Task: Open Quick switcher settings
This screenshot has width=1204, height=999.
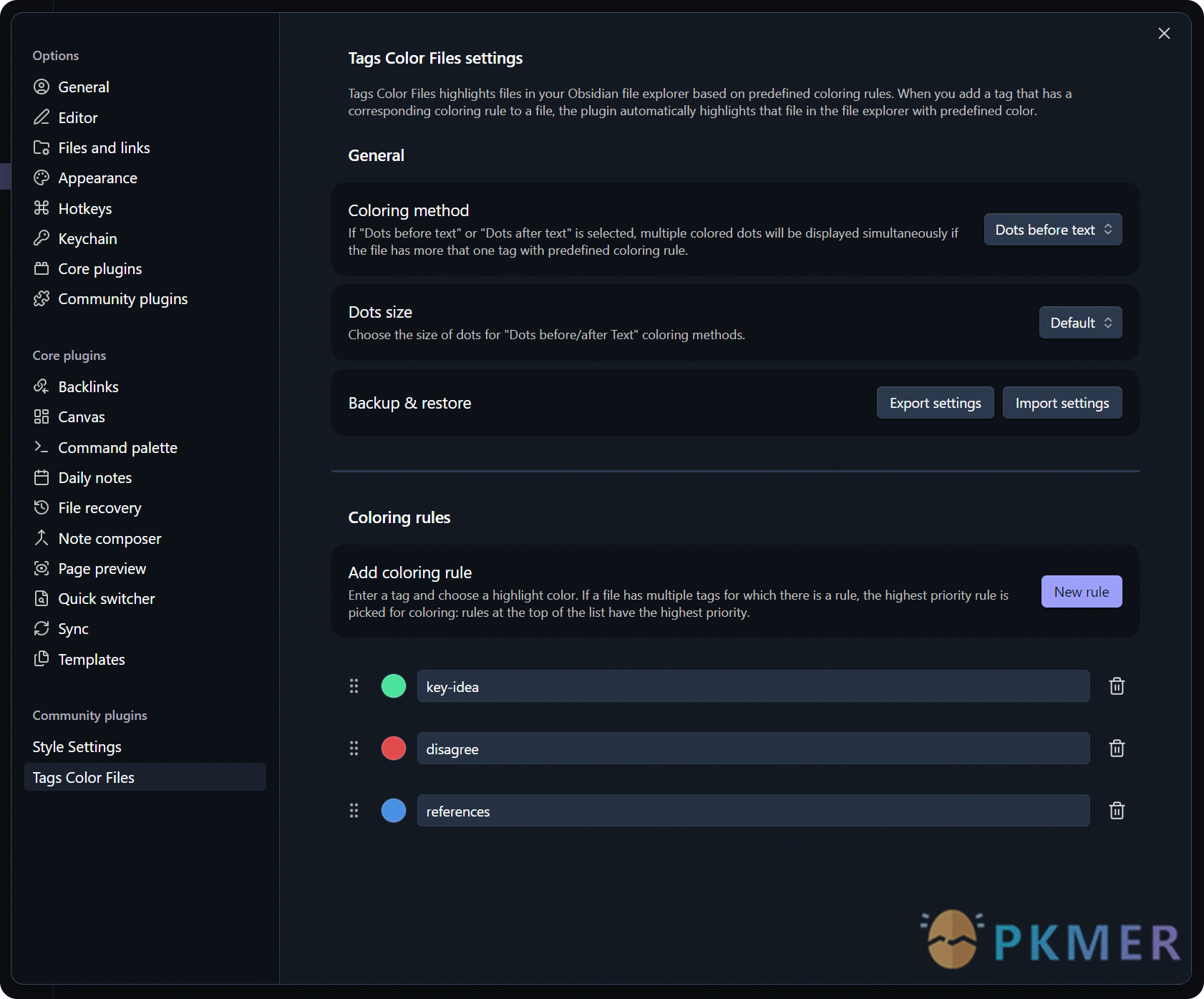Action: click(x=145, y=599)
